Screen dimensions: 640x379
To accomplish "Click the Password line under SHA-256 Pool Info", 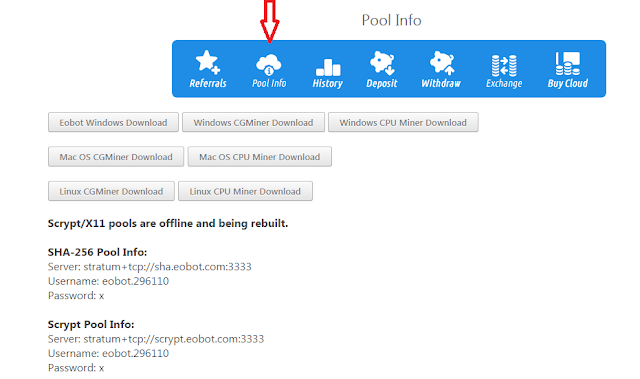I will click(x=76, y=295).
